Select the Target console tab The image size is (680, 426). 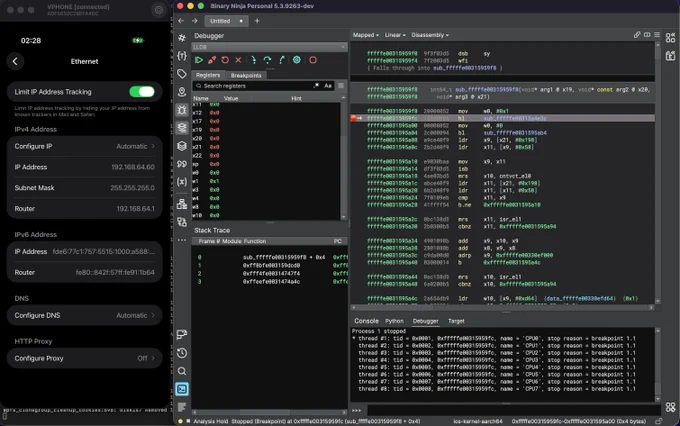[456, 321]
